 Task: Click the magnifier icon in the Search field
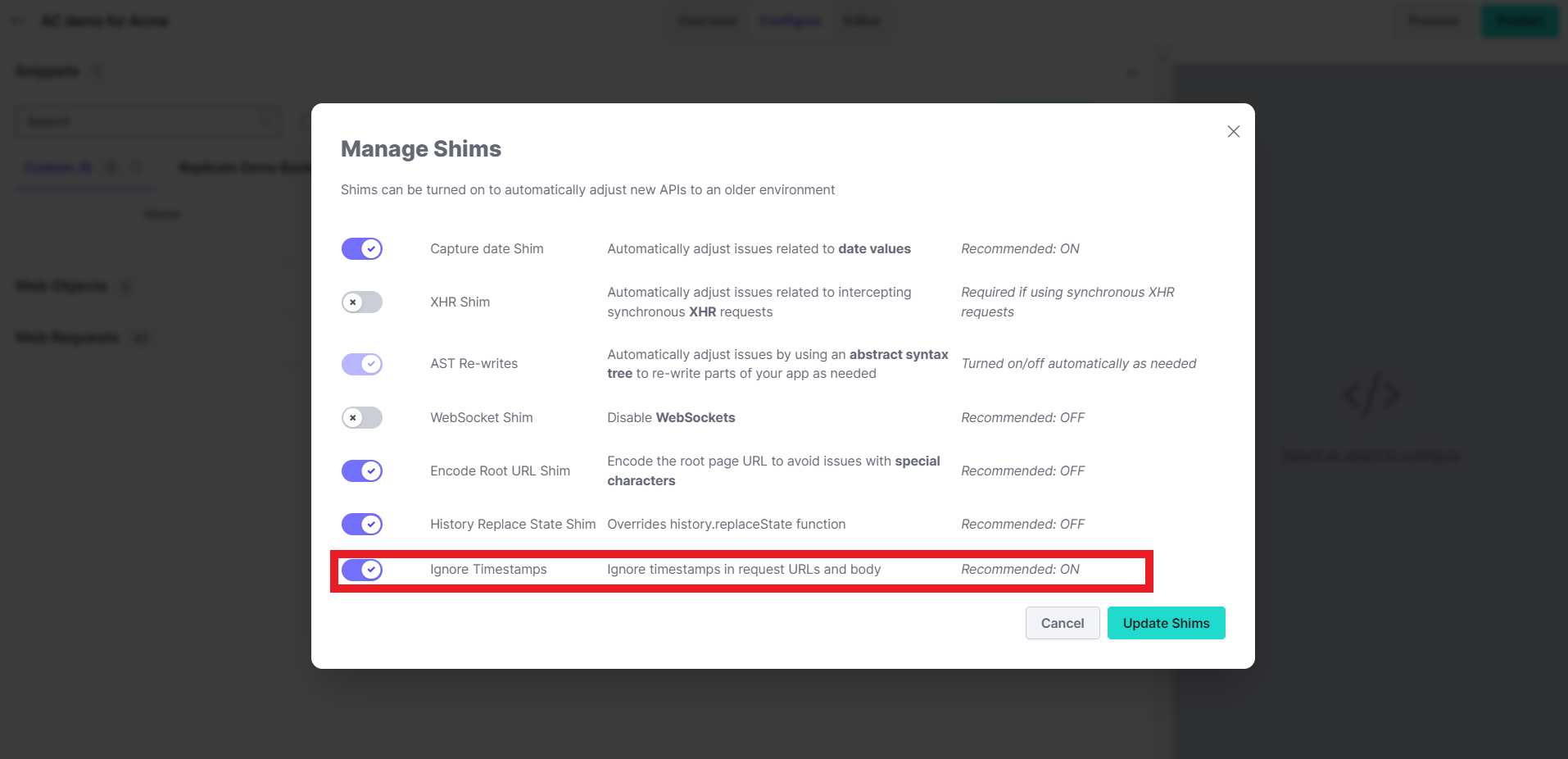click(264, 121)
